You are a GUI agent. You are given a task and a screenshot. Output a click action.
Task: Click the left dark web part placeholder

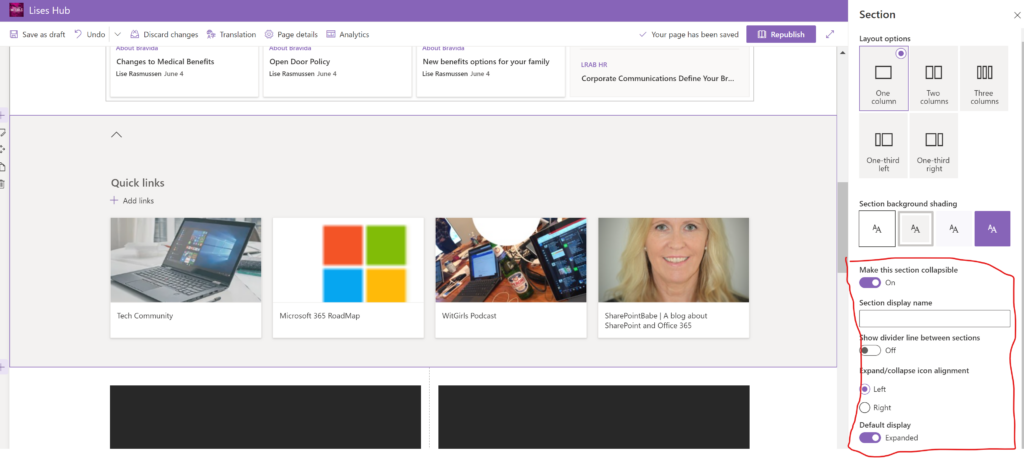[265, 417]
